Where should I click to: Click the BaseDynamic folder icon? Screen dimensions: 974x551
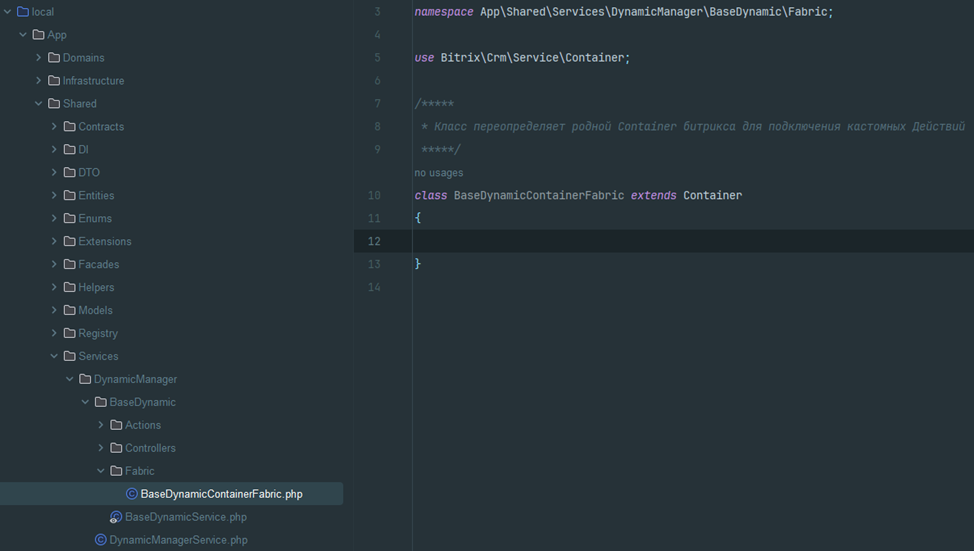point(101,403)
